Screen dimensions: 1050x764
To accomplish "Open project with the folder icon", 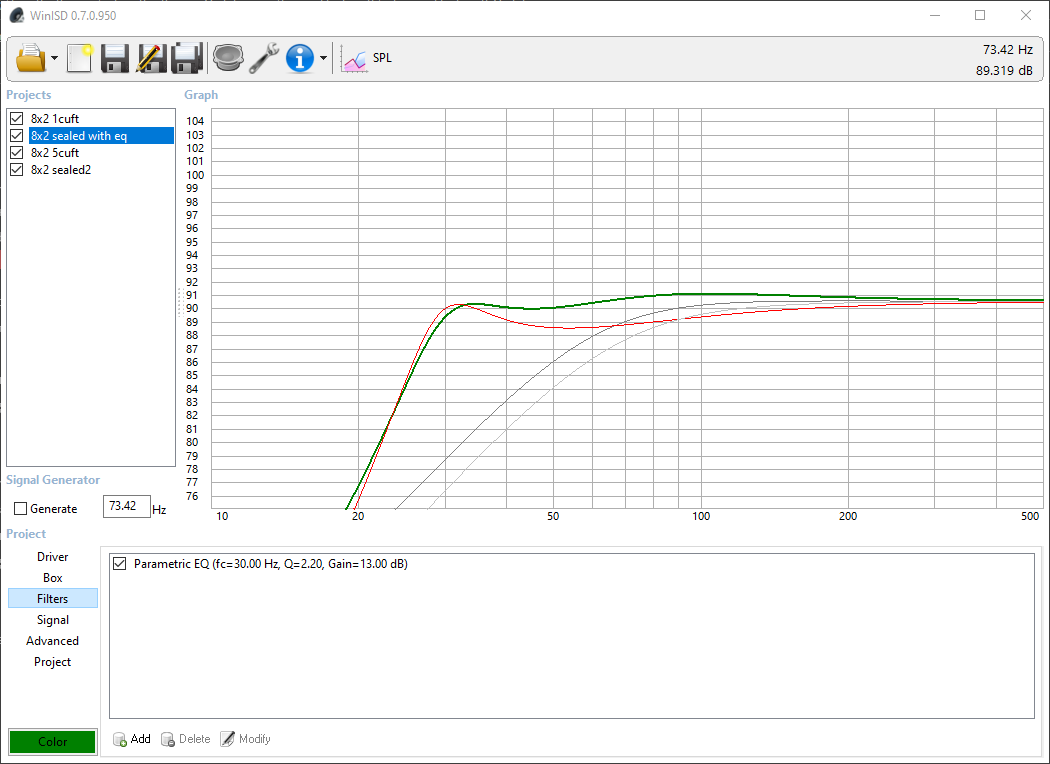I will click(31, 58).
